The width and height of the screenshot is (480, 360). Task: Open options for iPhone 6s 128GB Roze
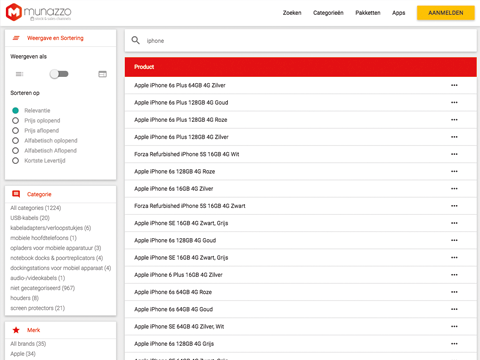454,171
